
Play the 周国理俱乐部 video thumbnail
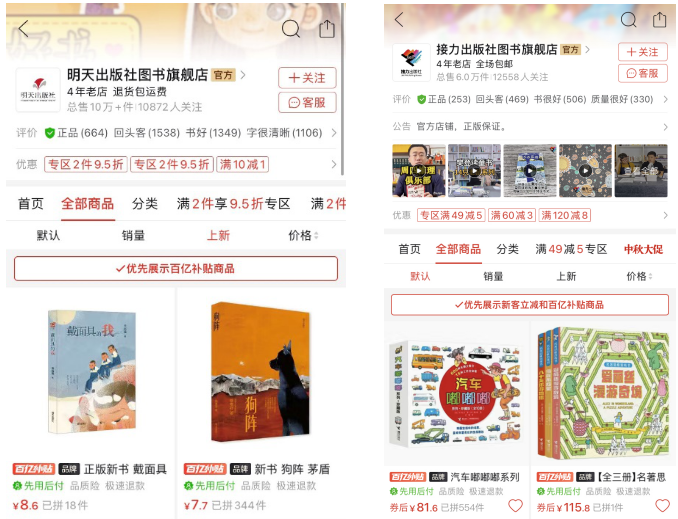(x=419, y=171)
